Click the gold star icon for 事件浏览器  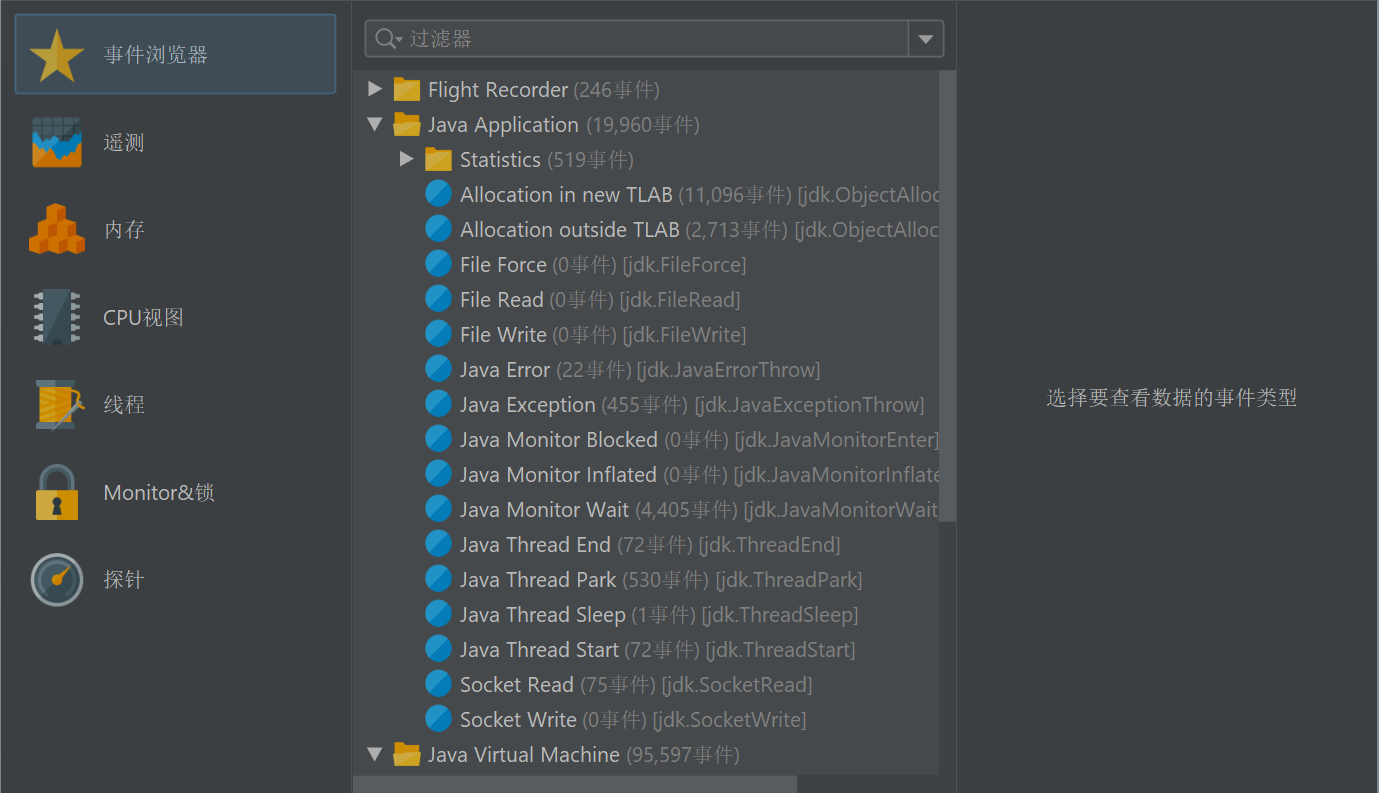[x=56, y=55]
